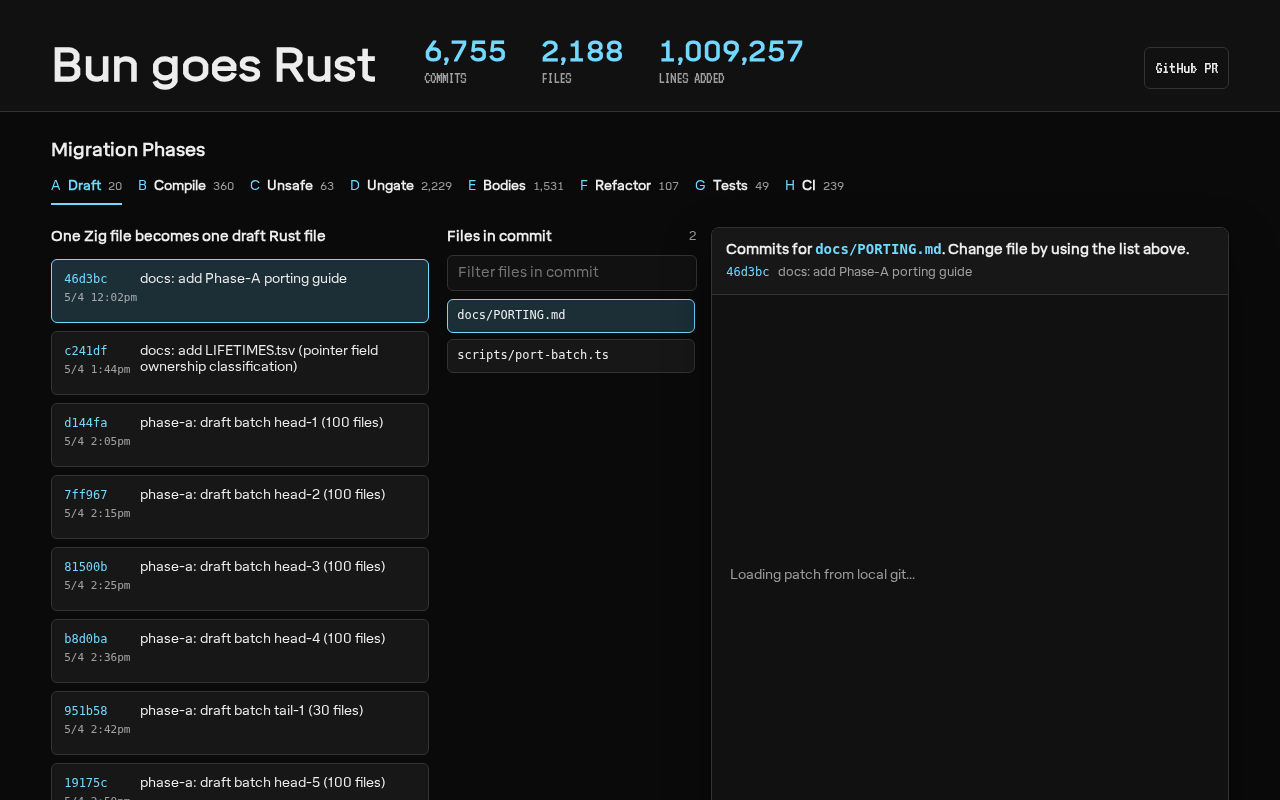Click the Migration Phases heading
The height and width of the screenshot is (800, 1280).
(128, 150)
